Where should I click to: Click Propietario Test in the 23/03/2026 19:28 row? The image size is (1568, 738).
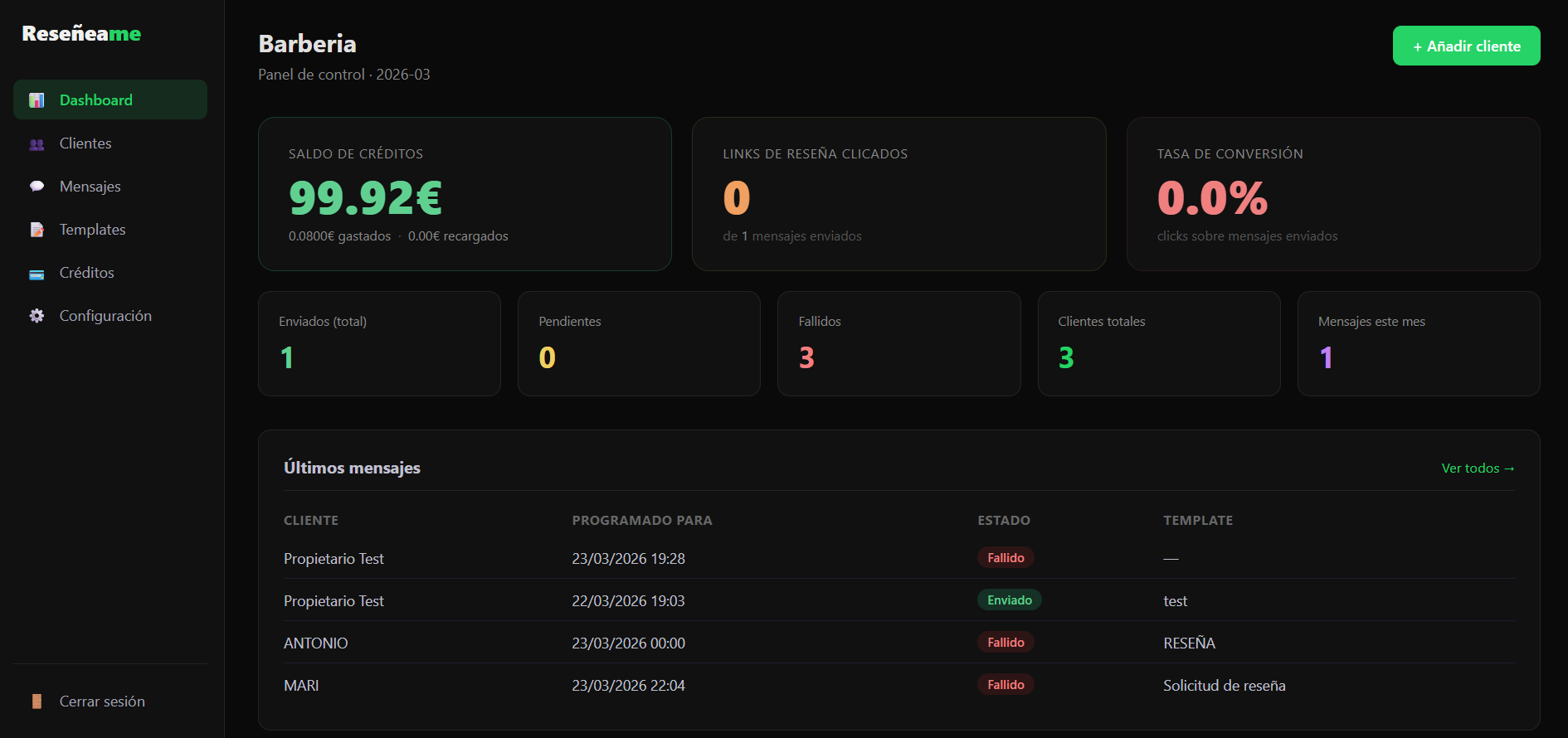click(x=334, y=559)
